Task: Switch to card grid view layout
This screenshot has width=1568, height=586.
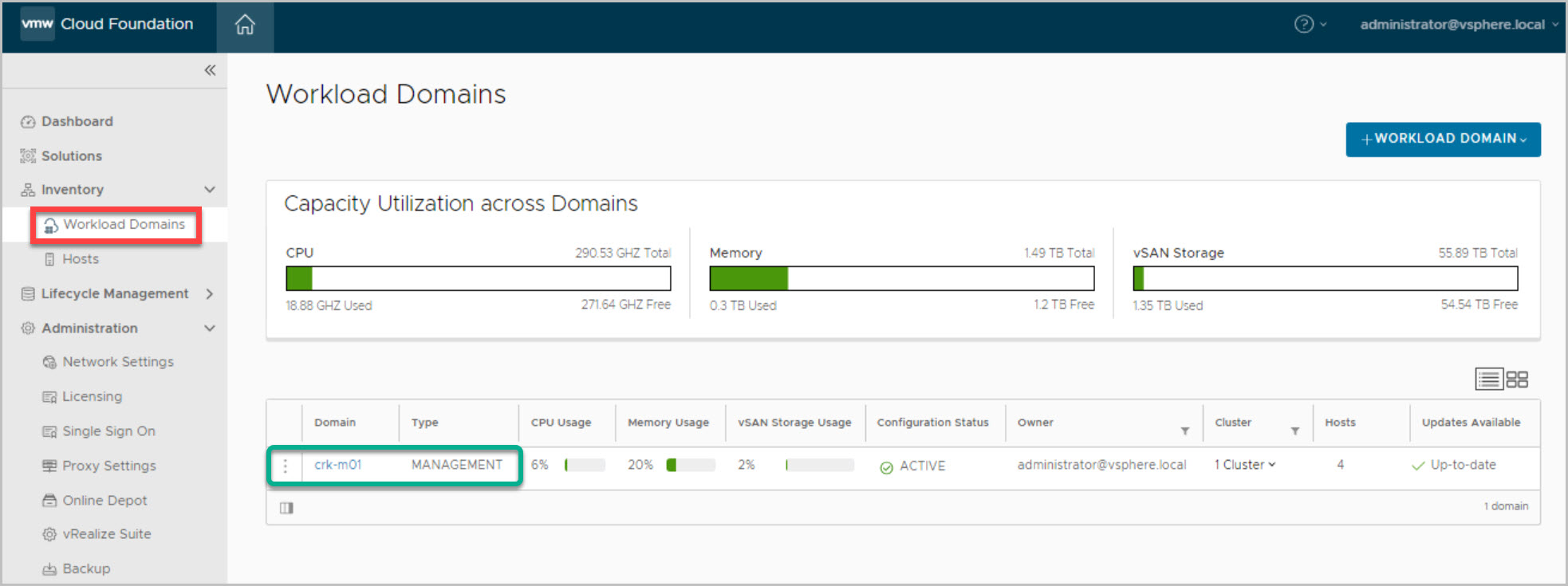Action: point(1517,380)
